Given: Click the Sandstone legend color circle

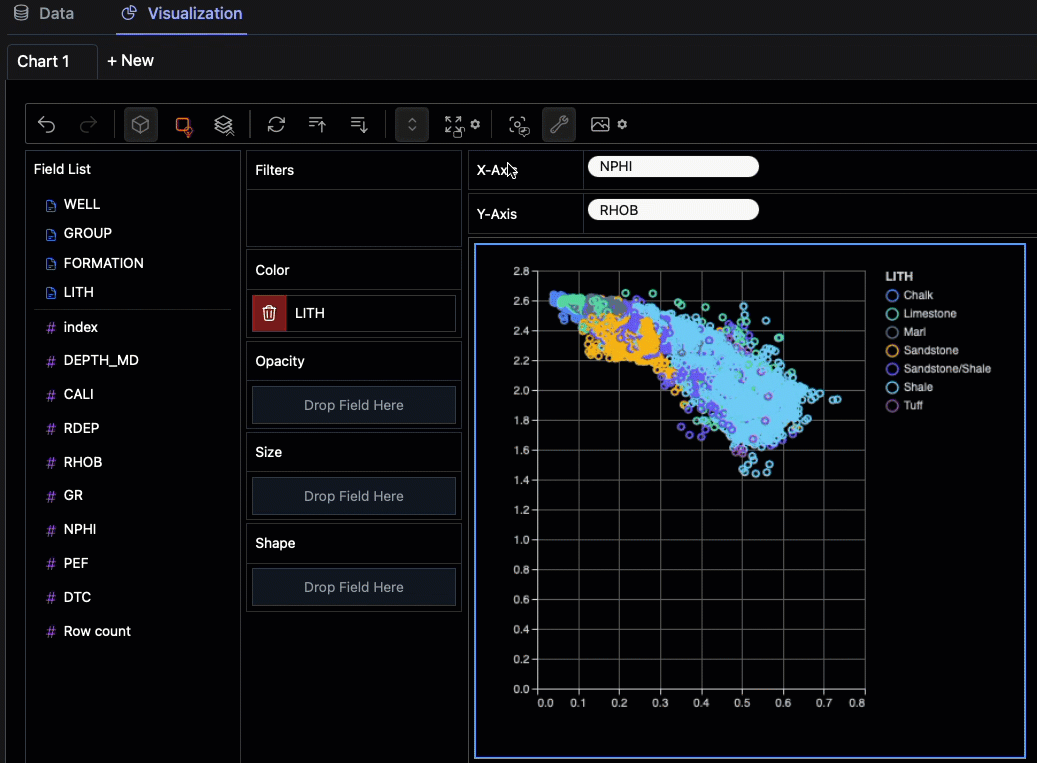Looking at the screenshot, I should click(892, 351).
